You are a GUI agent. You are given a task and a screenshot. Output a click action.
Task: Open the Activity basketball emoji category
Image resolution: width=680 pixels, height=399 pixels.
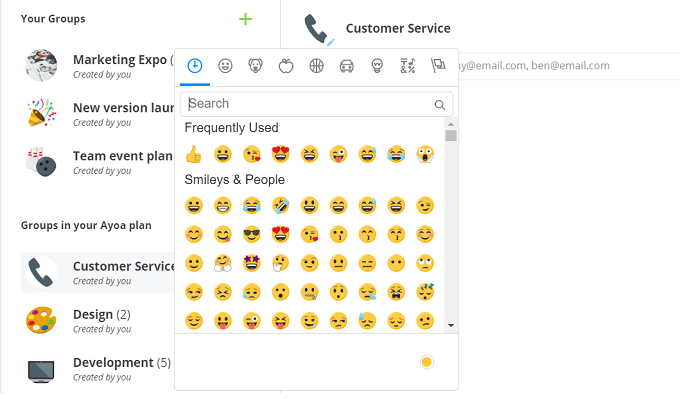(316, 66)
